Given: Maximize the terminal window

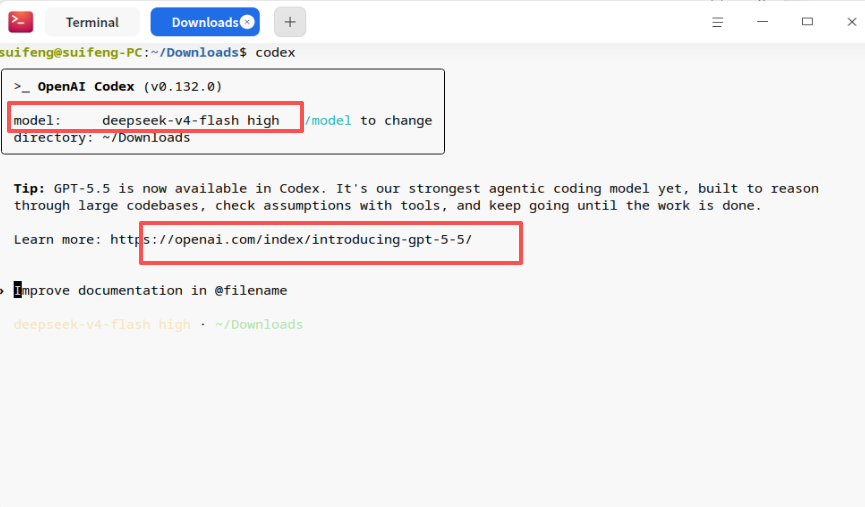Looking at the screenshot, I should point(807,22).
